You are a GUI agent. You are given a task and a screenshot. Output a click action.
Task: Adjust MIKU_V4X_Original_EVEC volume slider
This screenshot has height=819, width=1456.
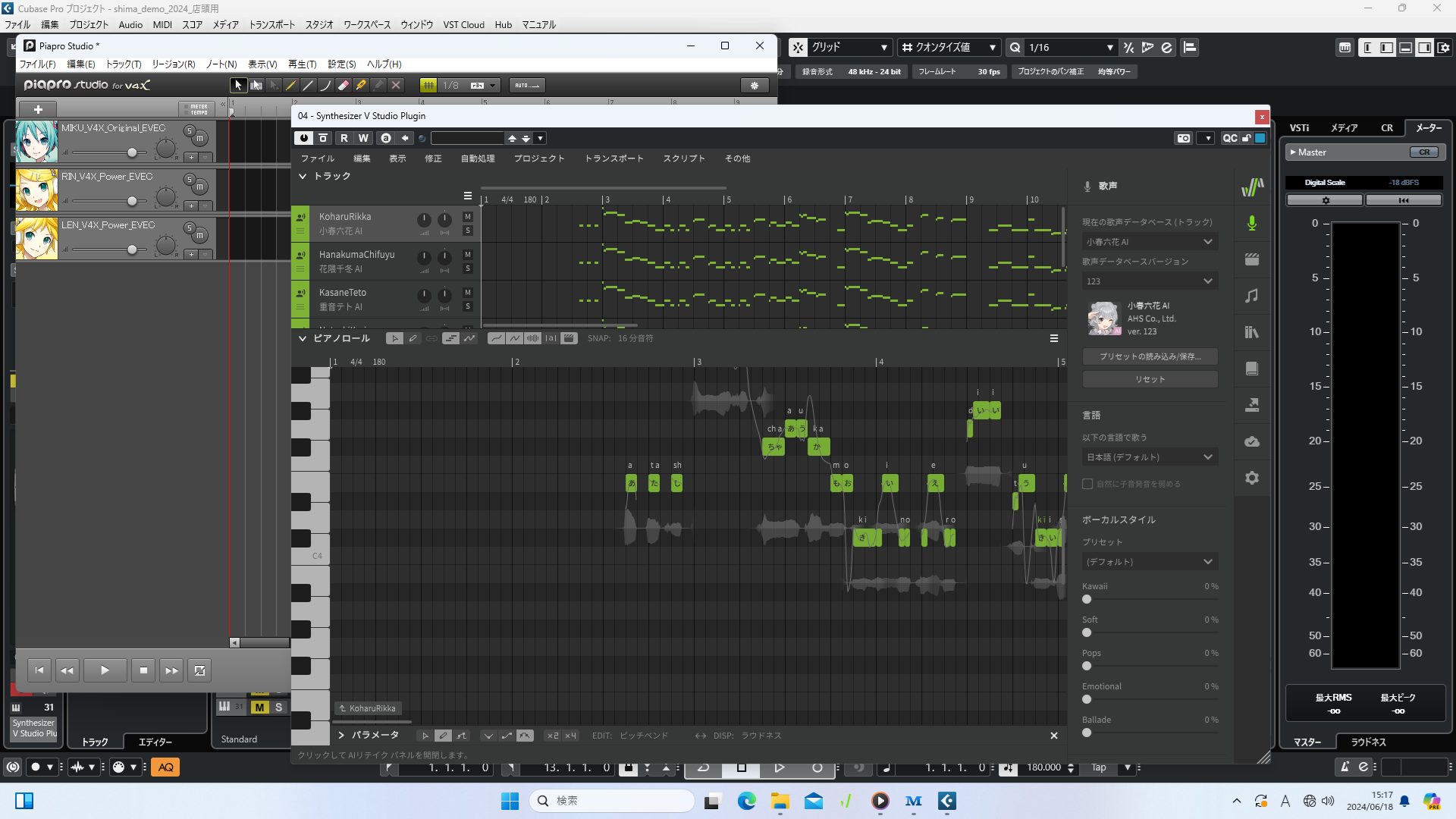coord(132,152)
